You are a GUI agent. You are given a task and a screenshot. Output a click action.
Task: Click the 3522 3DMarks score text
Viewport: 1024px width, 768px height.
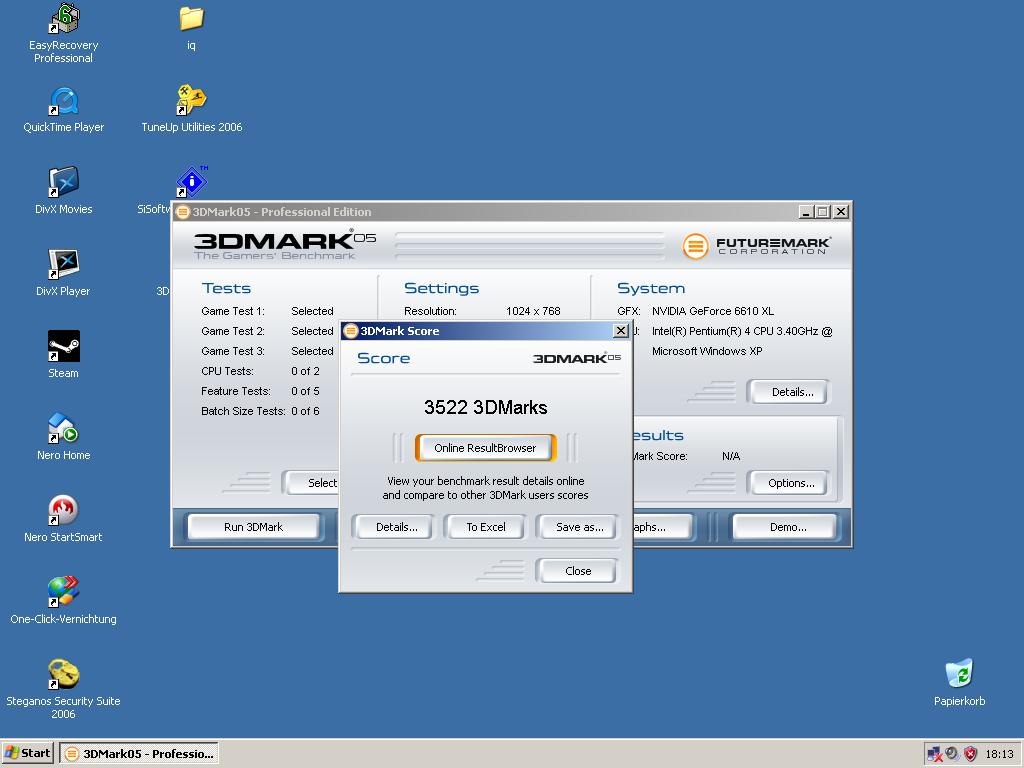click(485, 408)
